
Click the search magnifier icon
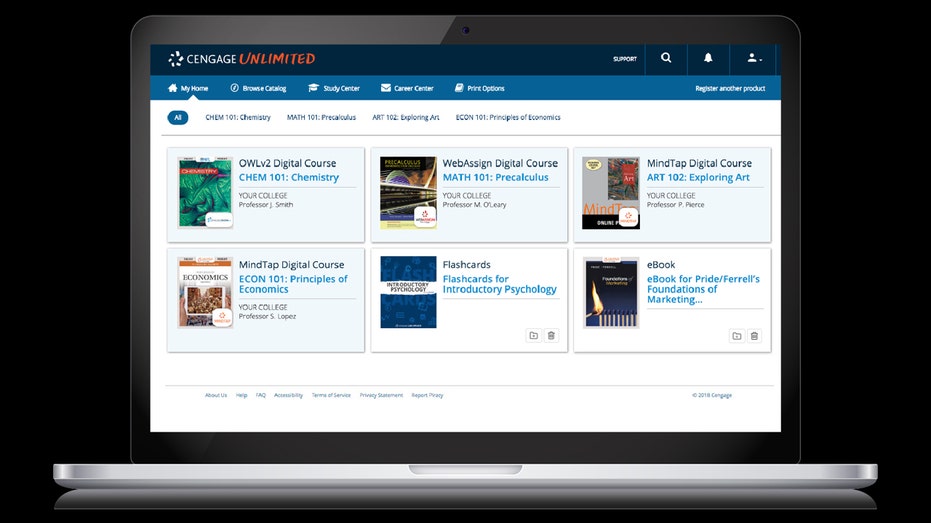[x=666, y=59]
